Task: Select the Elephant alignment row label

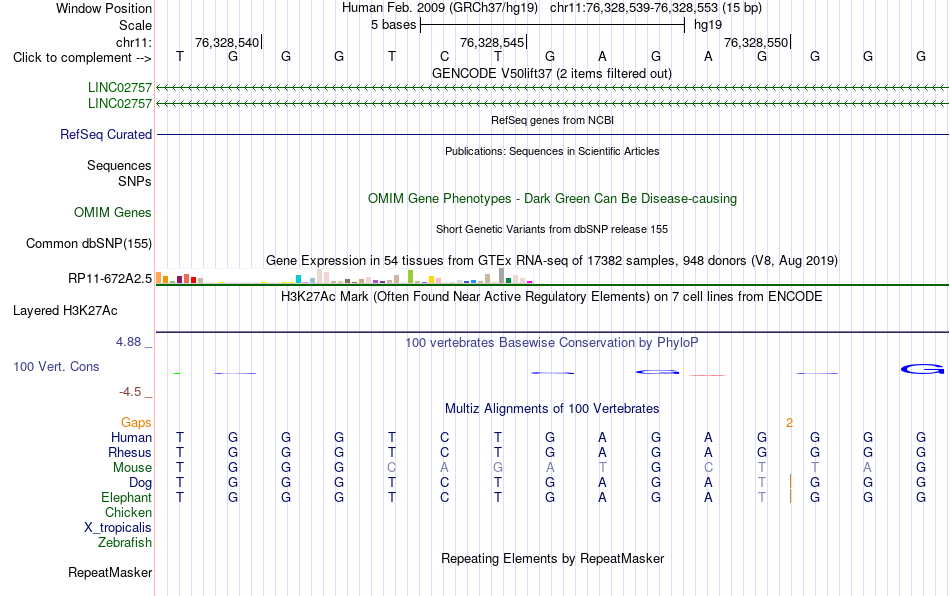Action: (127, 497)
